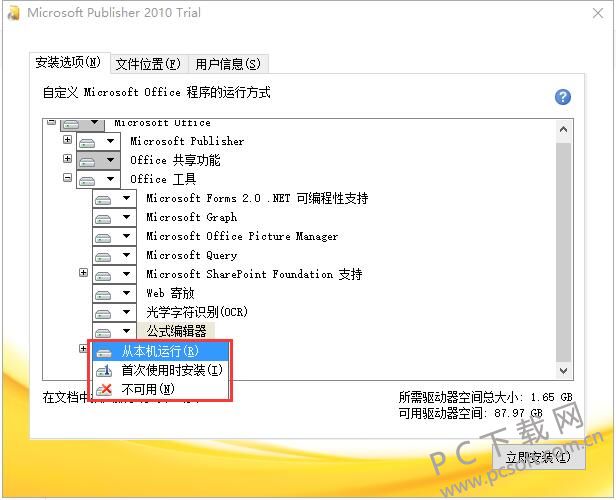The width and height of the screenshot is (616, 500).
Task: Open install-state dropdown for Office 共享功能
Action: coord(98,160)
